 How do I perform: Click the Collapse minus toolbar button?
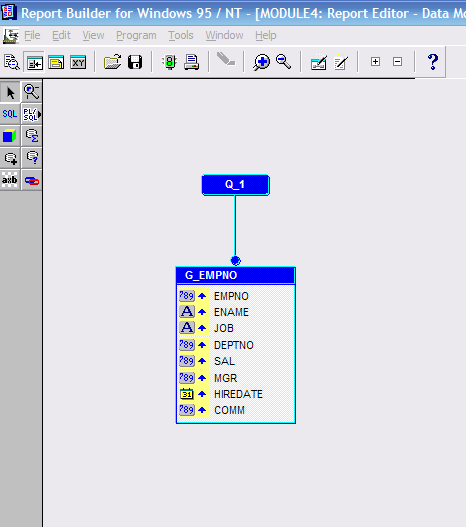click(x=397, y=62)
